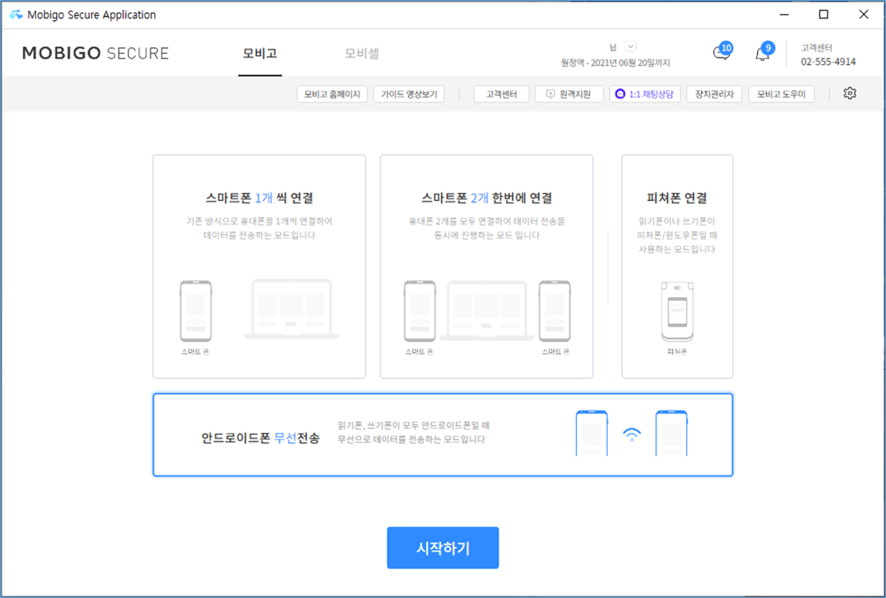Open the settings gear icon
The width and height of the screenshot is (886, 598).
click(x=850, y=94)
